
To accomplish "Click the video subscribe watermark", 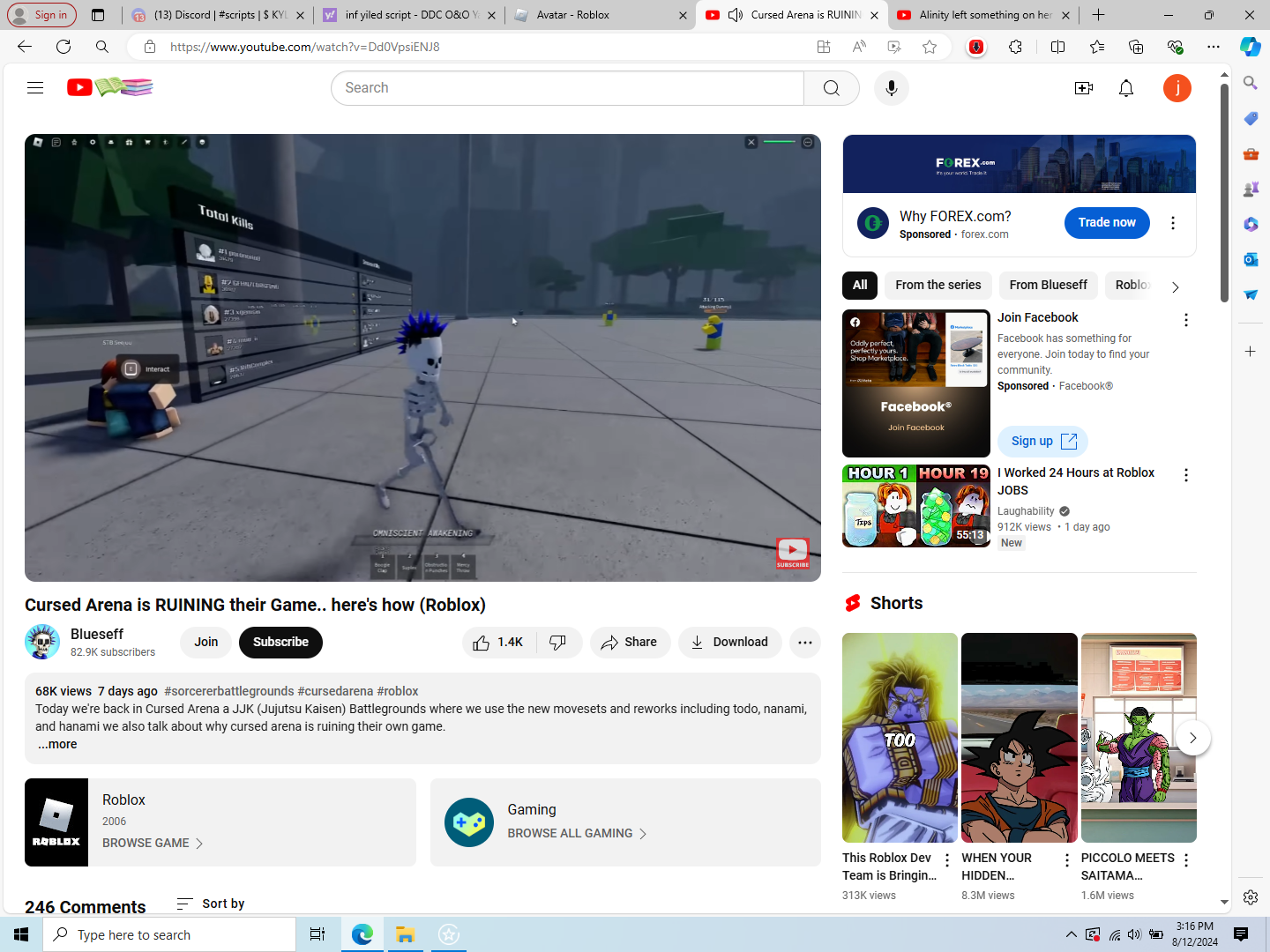I will [x=792, y=554].
